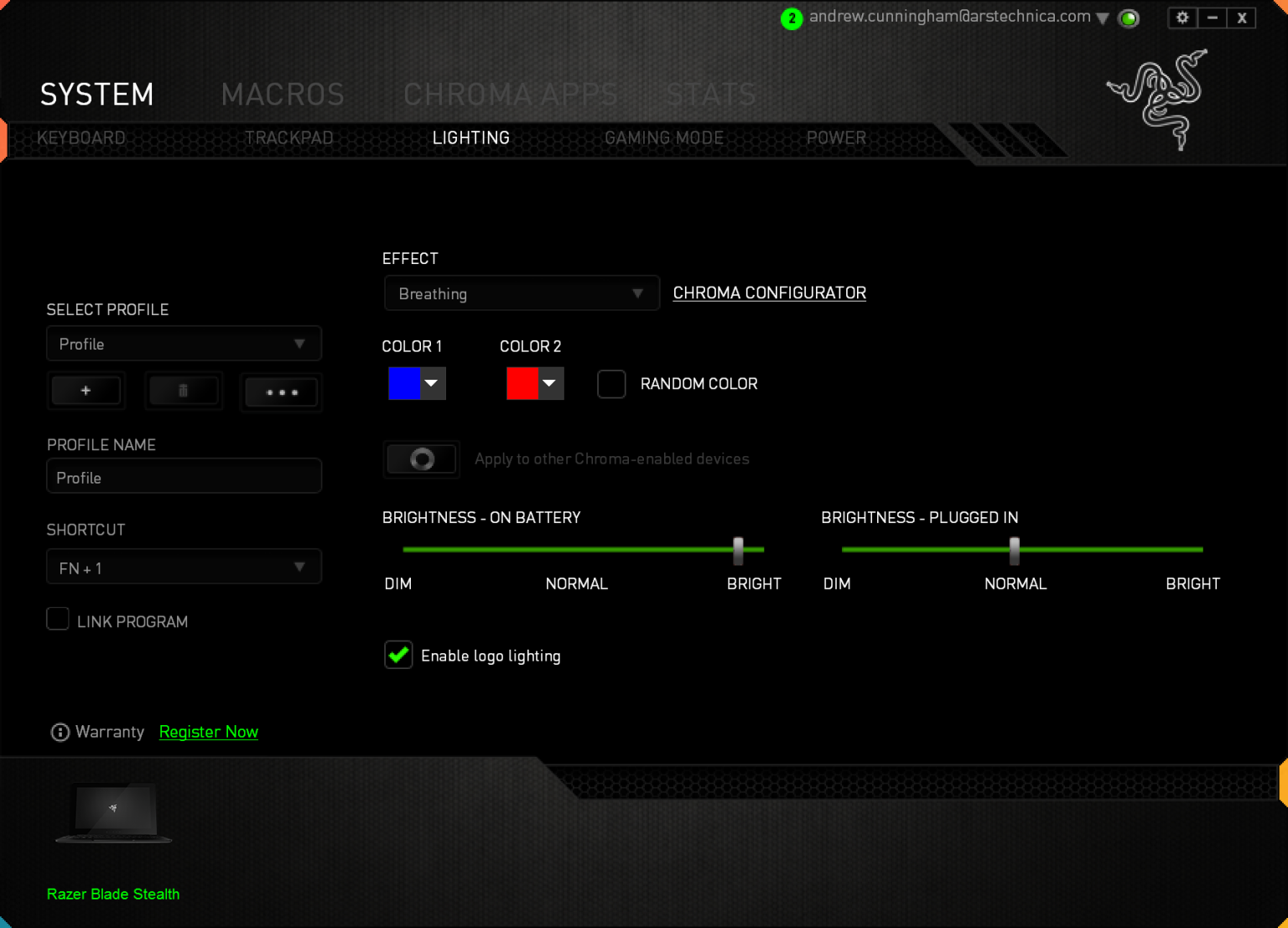The width and height of the screenshot is (1288, 928).
Task: Open settings via the gear icon
Action: tap(1182, 18)
